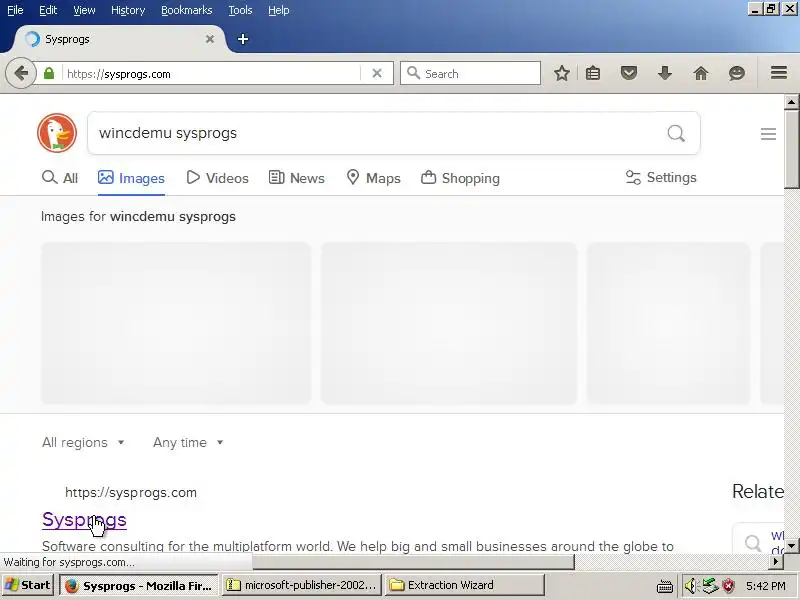Switch to the Videos results tab
800x600 pixels.
tap(217, 178)
